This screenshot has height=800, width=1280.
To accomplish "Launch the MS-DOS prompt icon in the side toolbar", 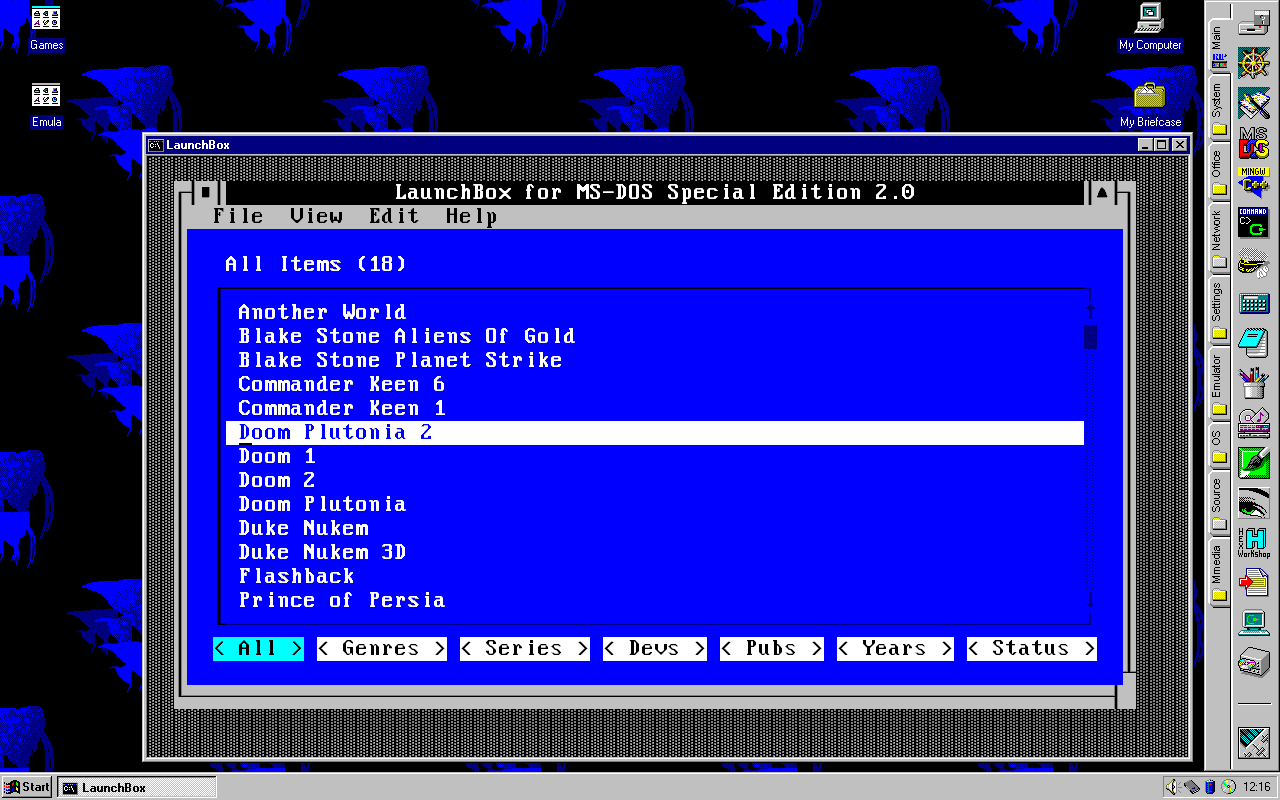I will point(1253,141).
